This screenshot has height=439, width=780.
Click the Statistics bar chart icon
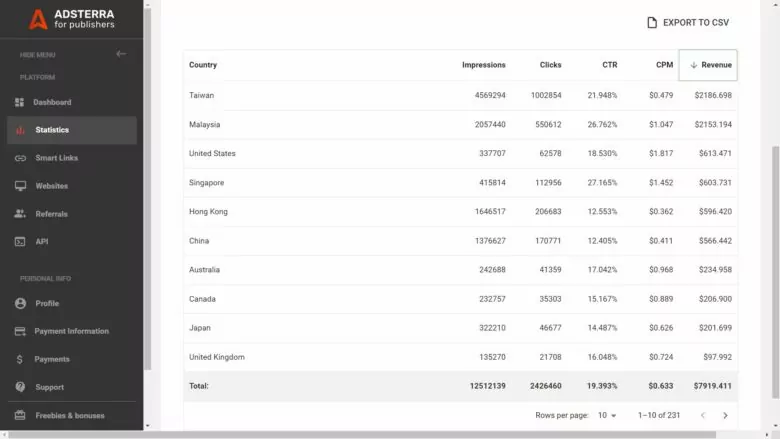point(20,130)
